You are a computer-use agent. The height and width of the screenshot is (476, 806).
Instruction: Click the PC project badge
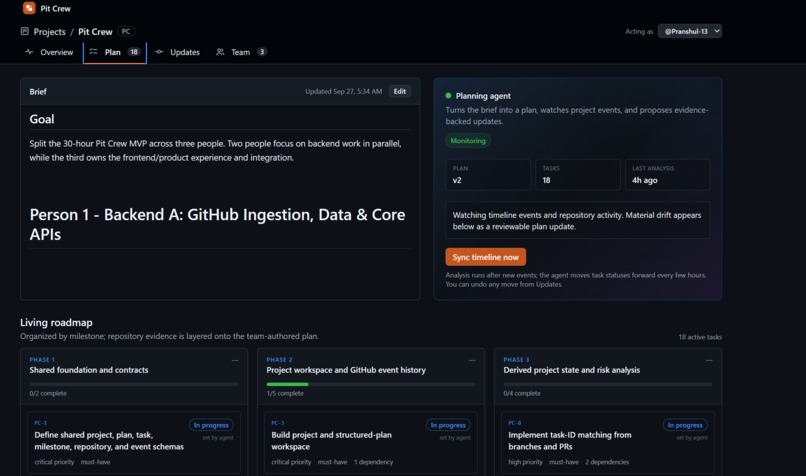tap(126, 31)
